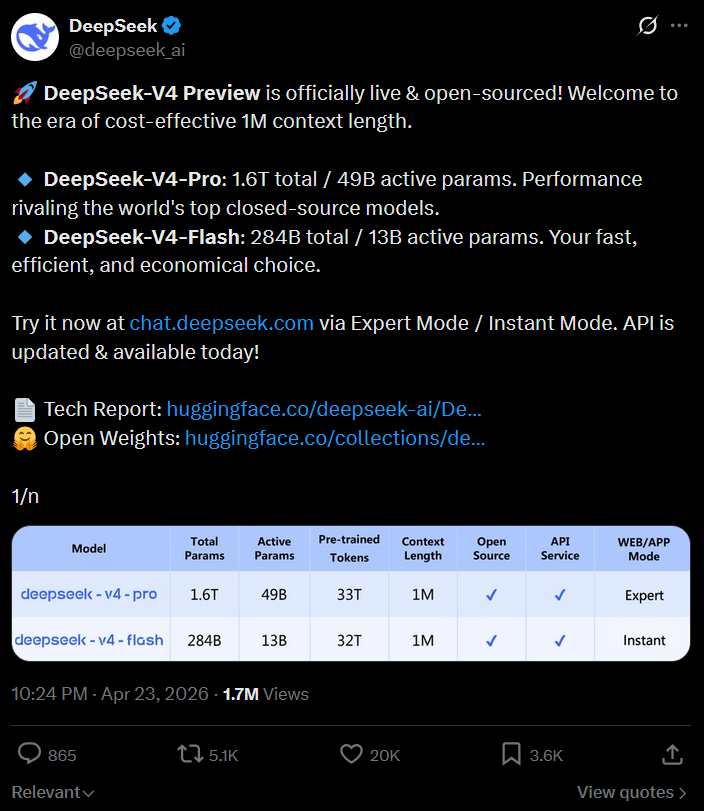Click the @deepseek_ai handle

coord(126,50)
